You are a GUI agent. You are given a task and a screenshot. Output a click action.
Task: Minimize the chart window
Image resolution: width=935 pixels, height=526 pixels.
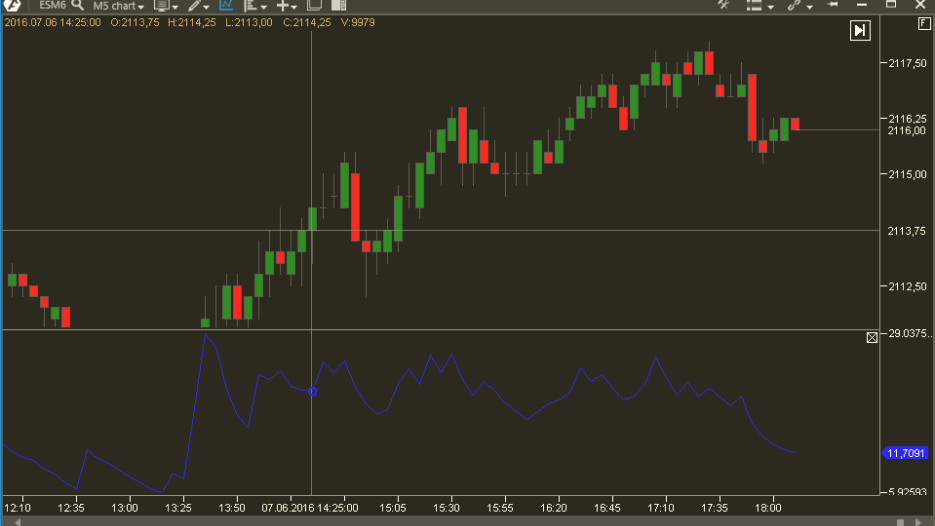pos(862,5)
